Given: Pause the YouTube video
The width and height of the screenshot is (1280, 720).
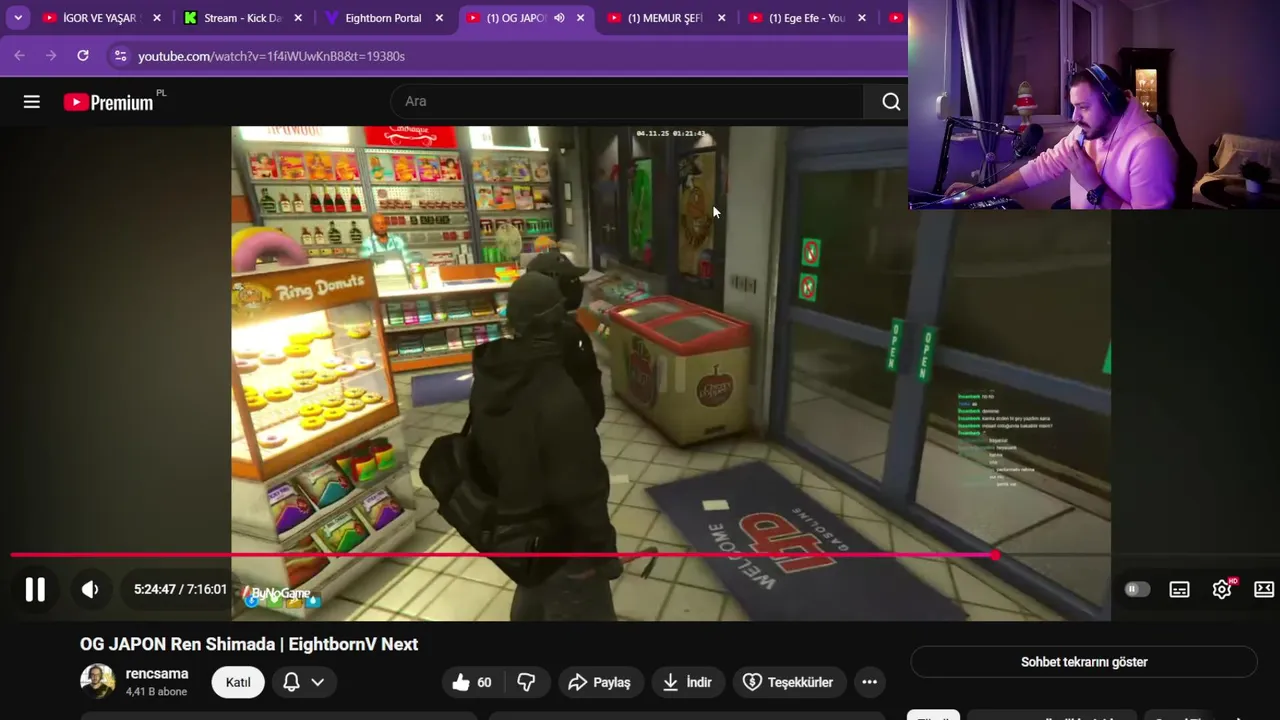Looking at the screenshot, I should tap(35, 589).
